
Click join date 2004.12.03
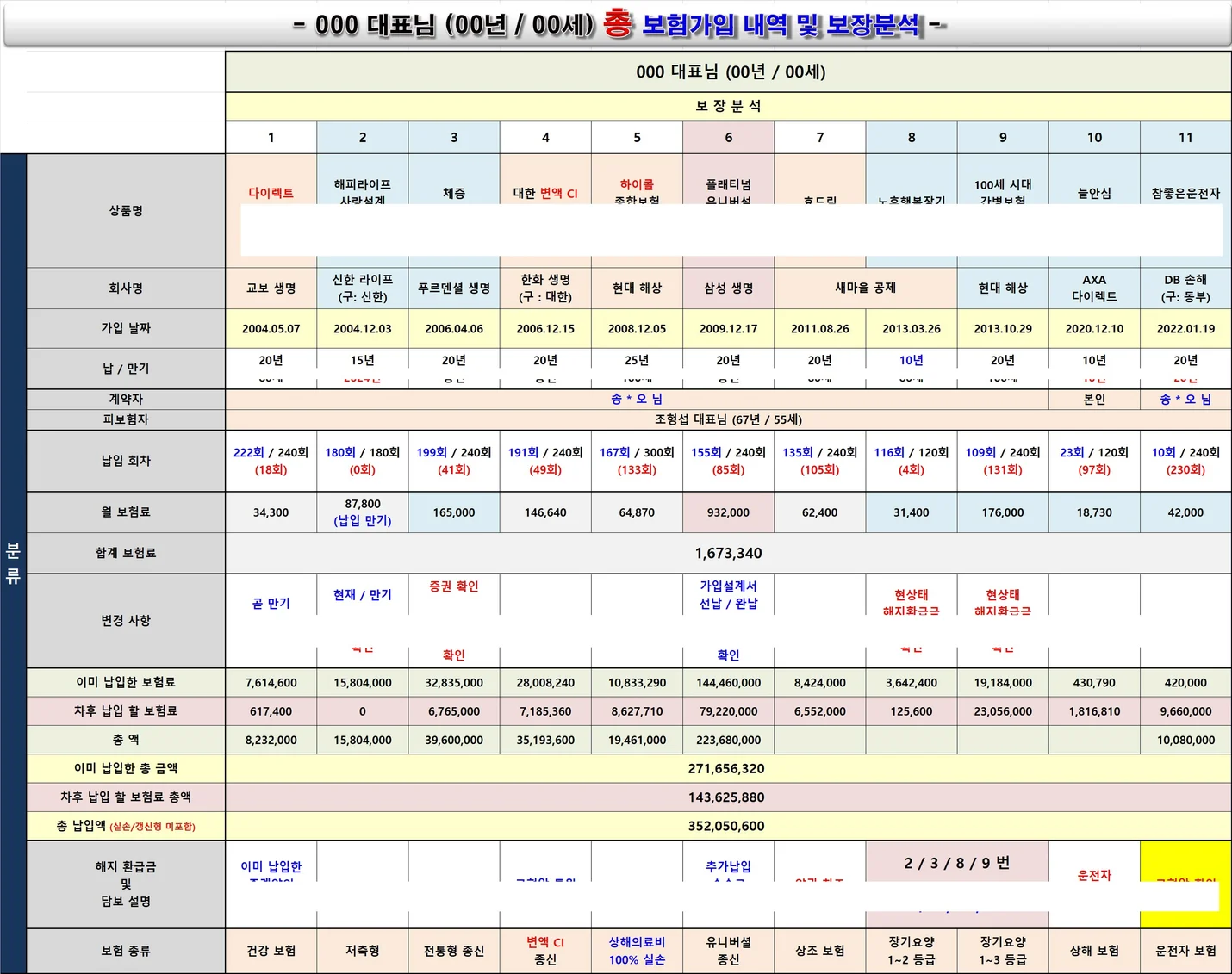pos(363,328)
